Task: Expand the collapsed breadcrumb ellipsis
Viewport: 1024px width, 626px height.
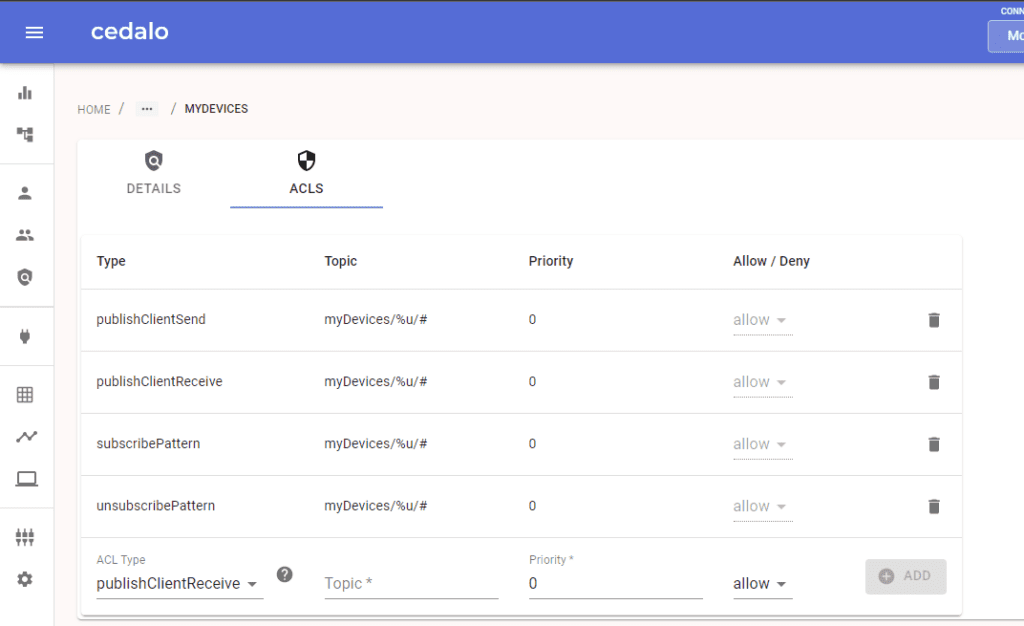Action: coord(146,108)
